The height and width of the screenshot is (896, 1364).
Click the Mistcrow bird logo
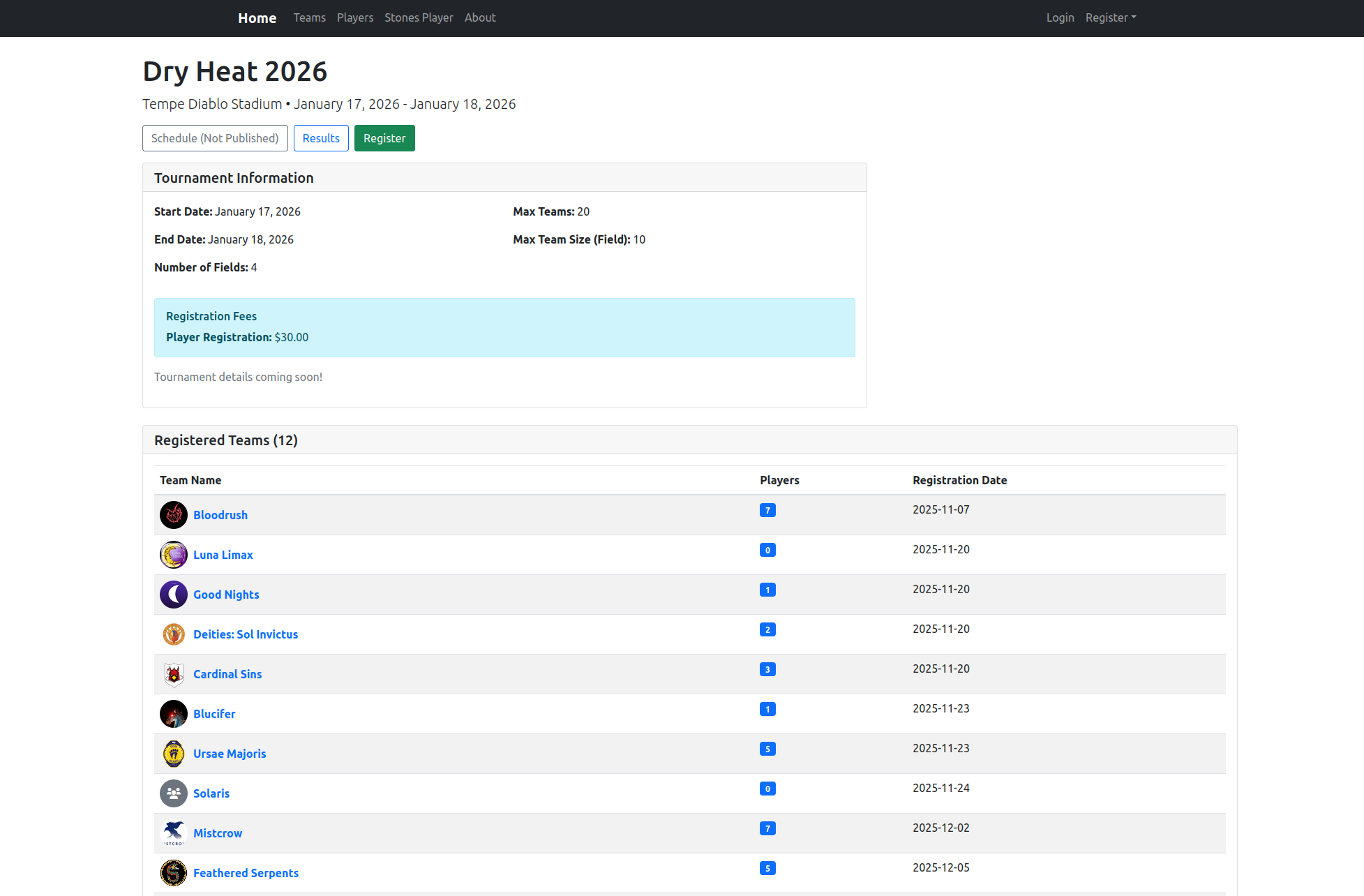[x=173, y=833]
